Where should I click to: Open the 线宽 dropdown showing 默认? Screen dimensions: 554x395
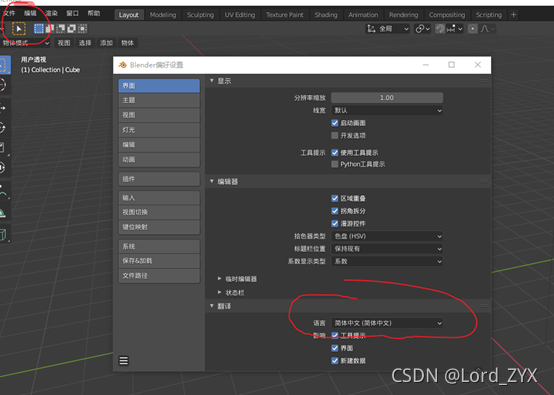[x=387, y=111]
